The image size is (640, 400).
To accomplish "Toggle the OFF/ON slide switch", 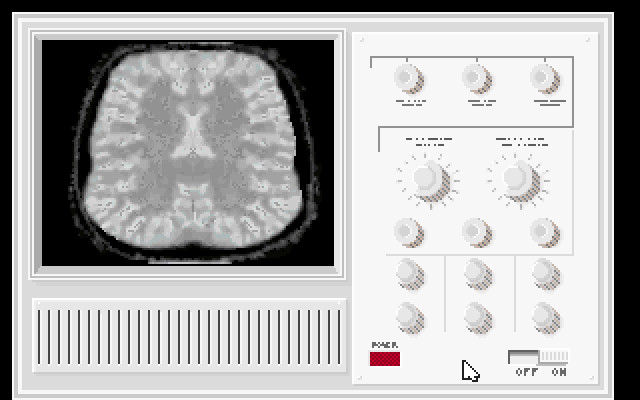I will (538, 356).
